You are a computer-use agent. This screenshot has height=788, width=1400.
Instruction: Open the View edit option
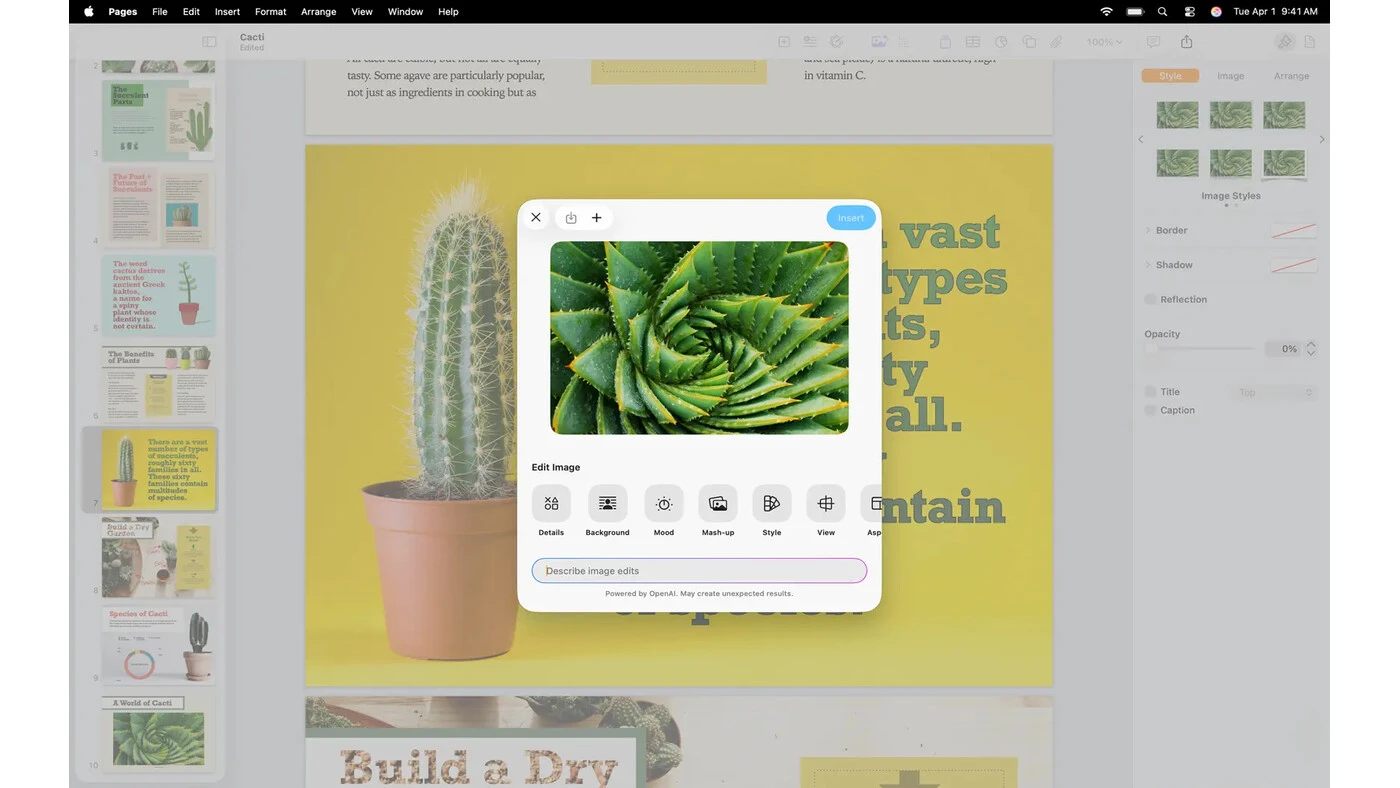tap(826, 503)
